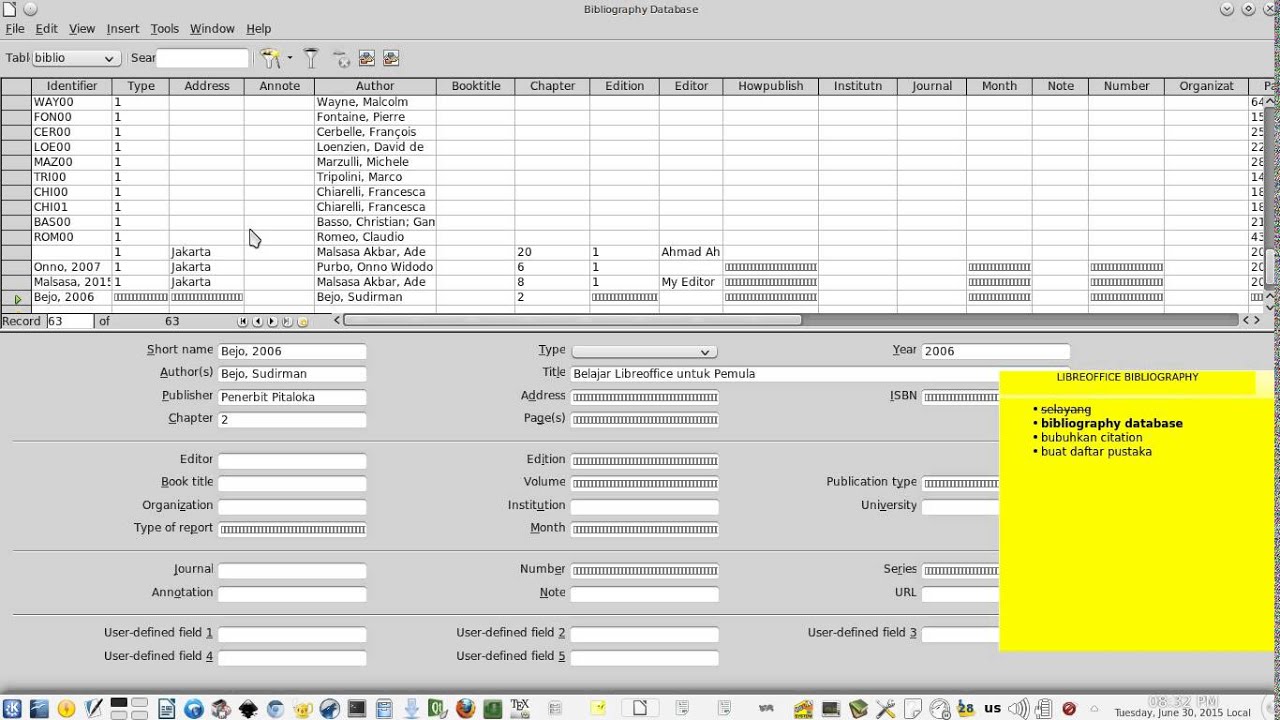The image size is (1280, 720).
Task: Click the table's horizontal scroll right arrow
Action: [1257, 320]
